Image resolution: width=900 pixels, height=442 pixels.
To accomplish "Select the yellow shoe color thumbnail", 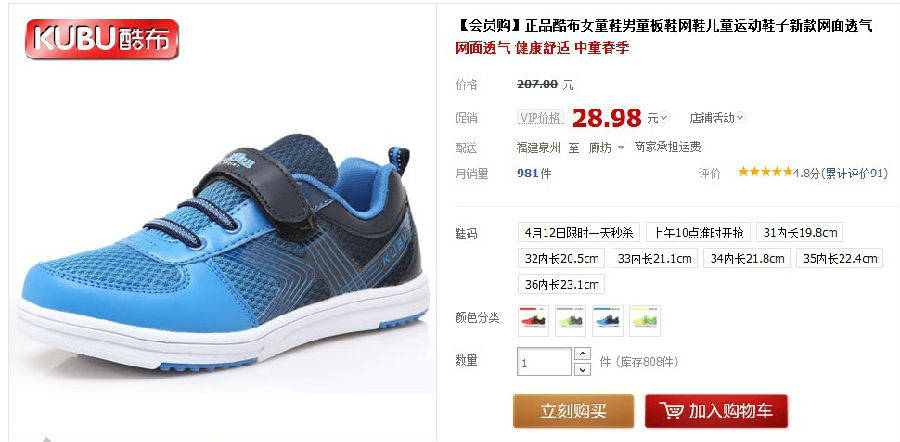I will (x=645, y=321).
